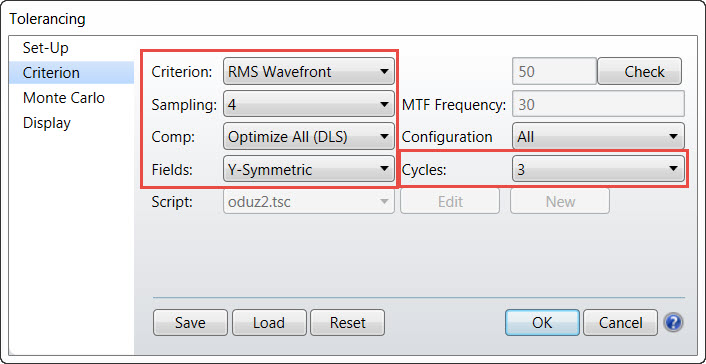Expand the Cycles dropdown set to 3
Image resolution: width=706 pixels, height=364 pixels.
pyautogui.click(x=598, y=169)
